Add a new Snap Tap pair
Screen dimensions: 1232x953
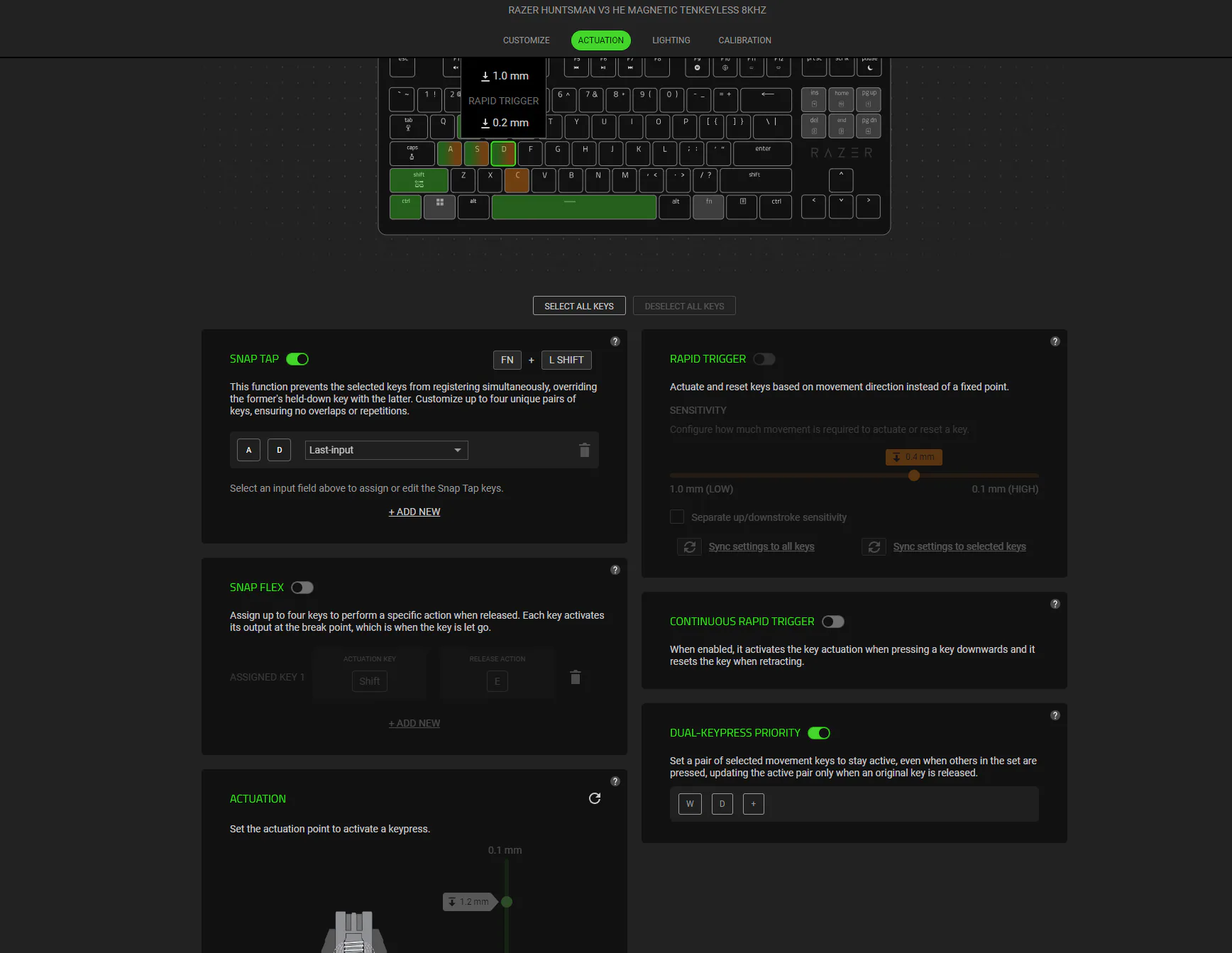414,512
